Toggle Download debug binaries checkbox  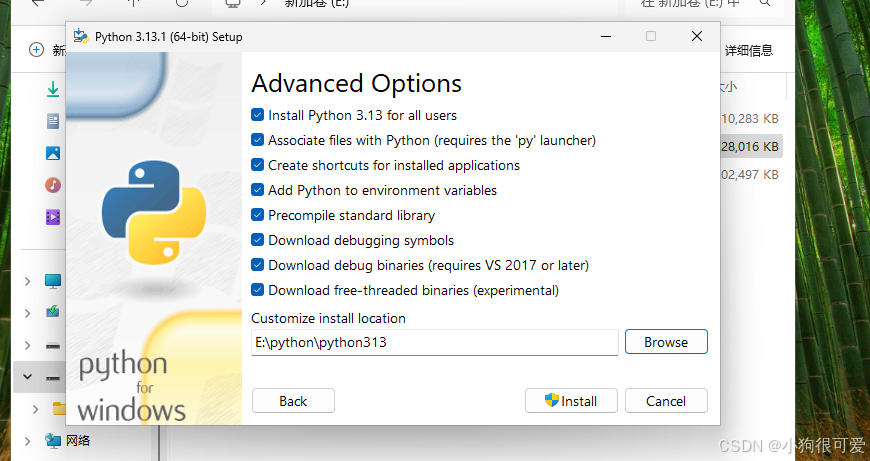[x=257, y=265]
